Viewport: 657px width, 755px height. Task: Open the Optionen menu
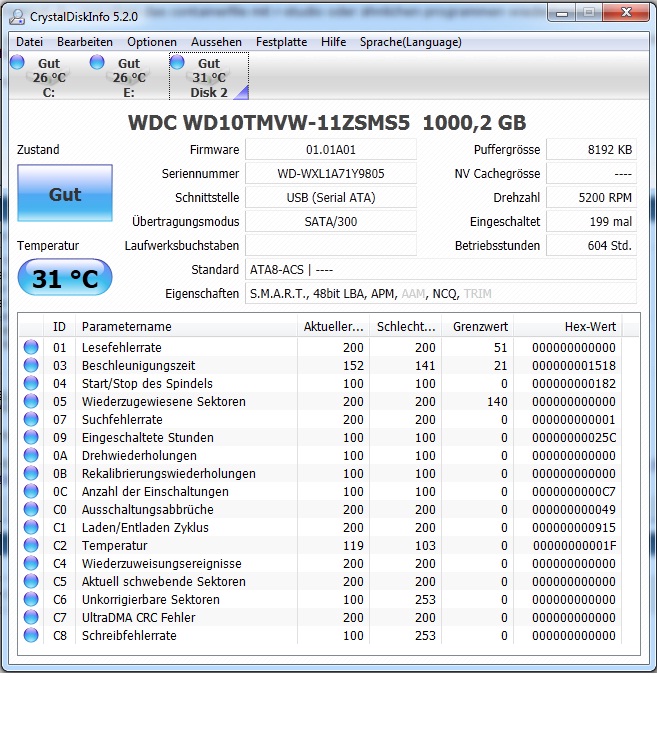[x=152, y=42]
